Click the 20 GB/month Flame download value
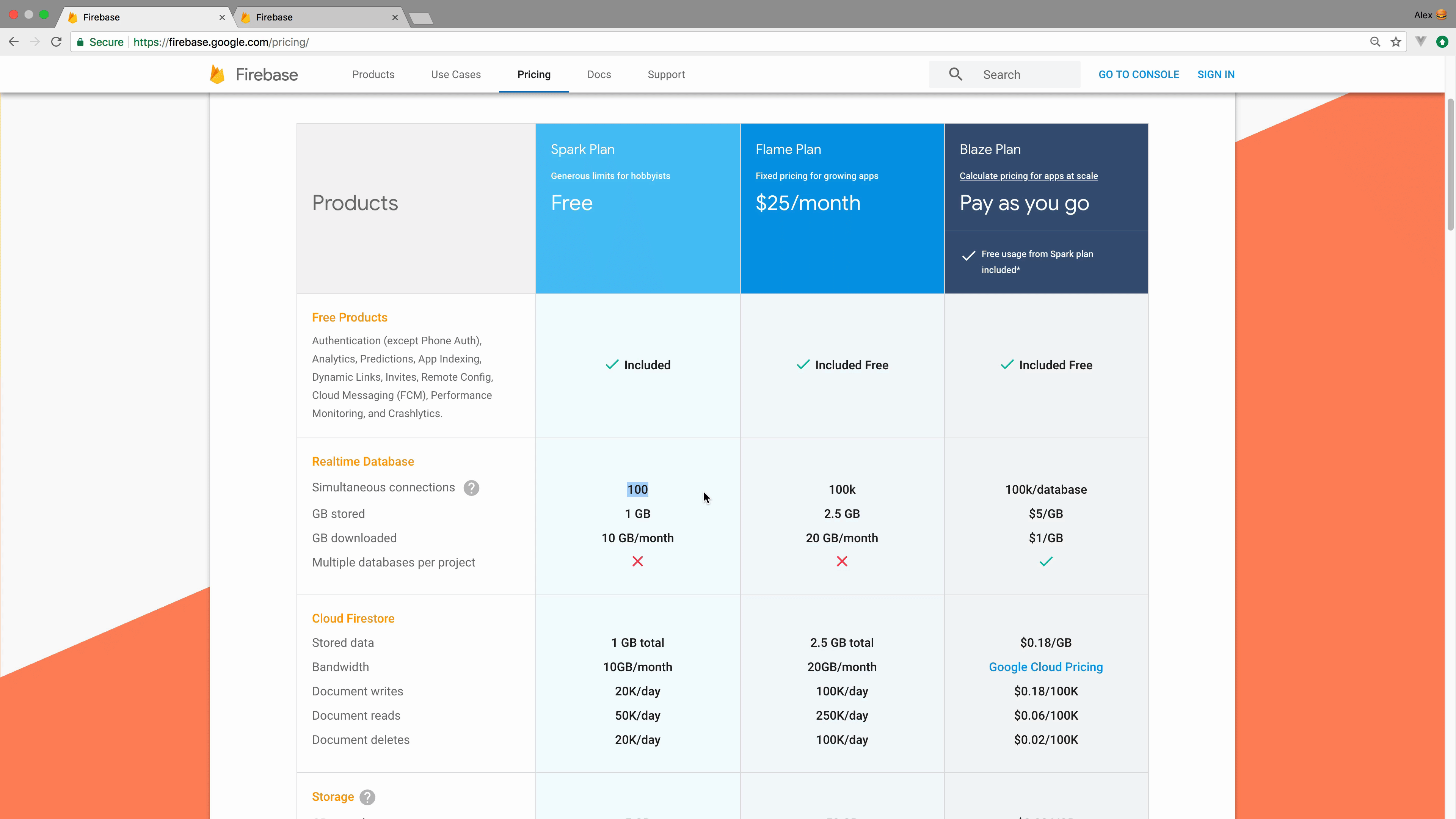 [842, 538]
